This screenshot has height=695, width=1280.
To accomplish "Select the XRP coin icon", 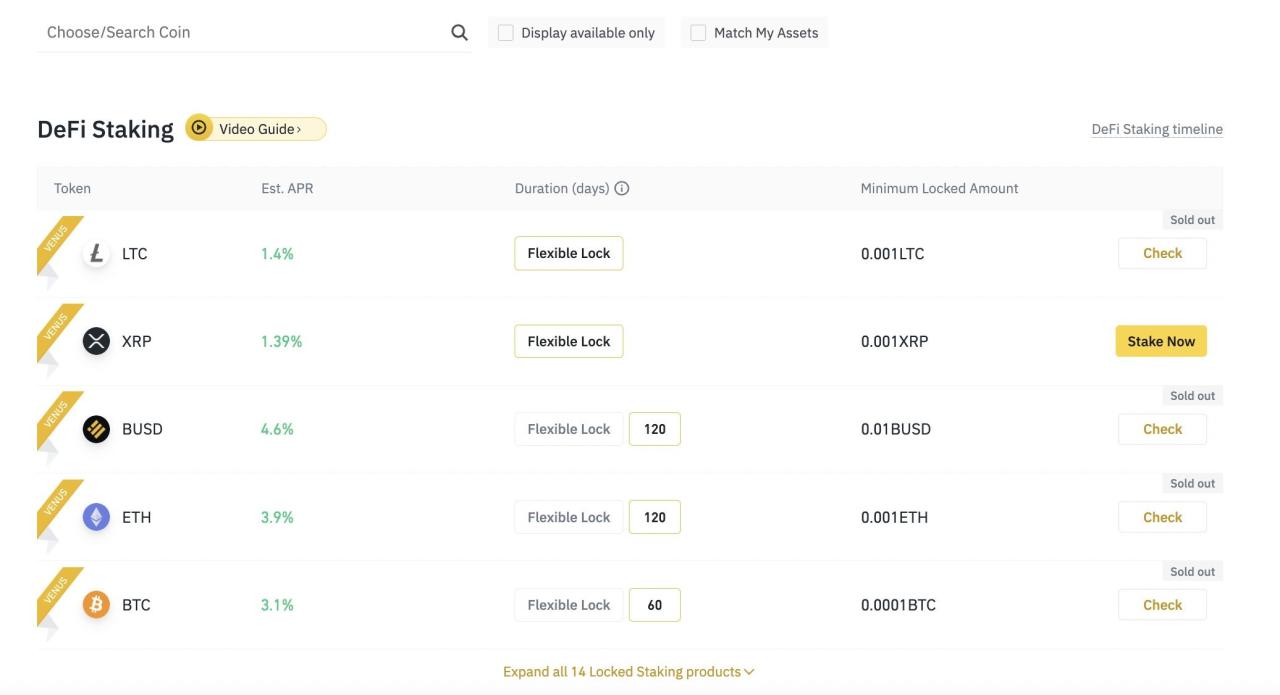I will (95, 340).
